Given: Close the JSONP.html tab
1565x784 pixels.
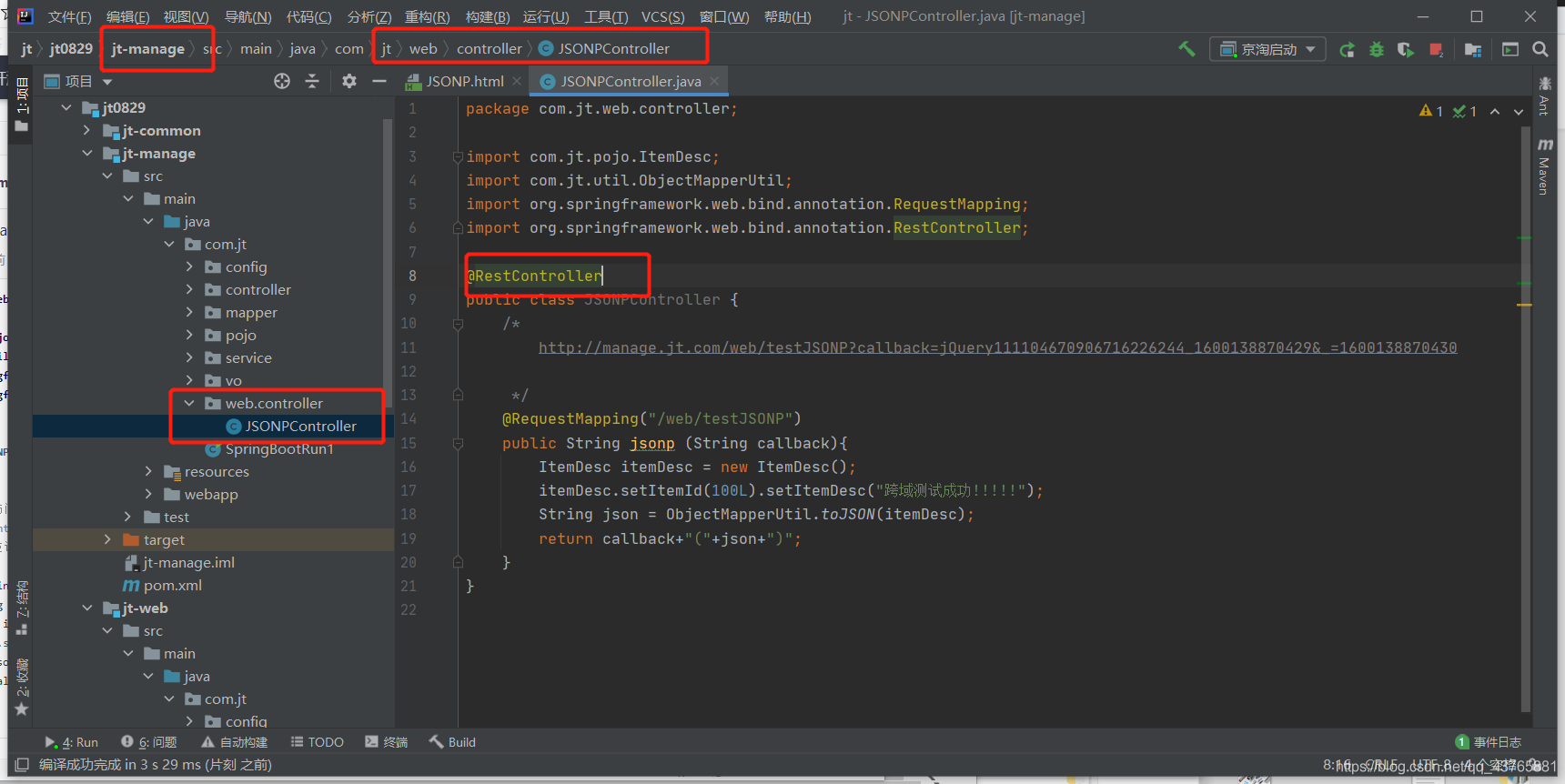Looking at the screenshot, I should pyautogui.click(x=517, y=81).
